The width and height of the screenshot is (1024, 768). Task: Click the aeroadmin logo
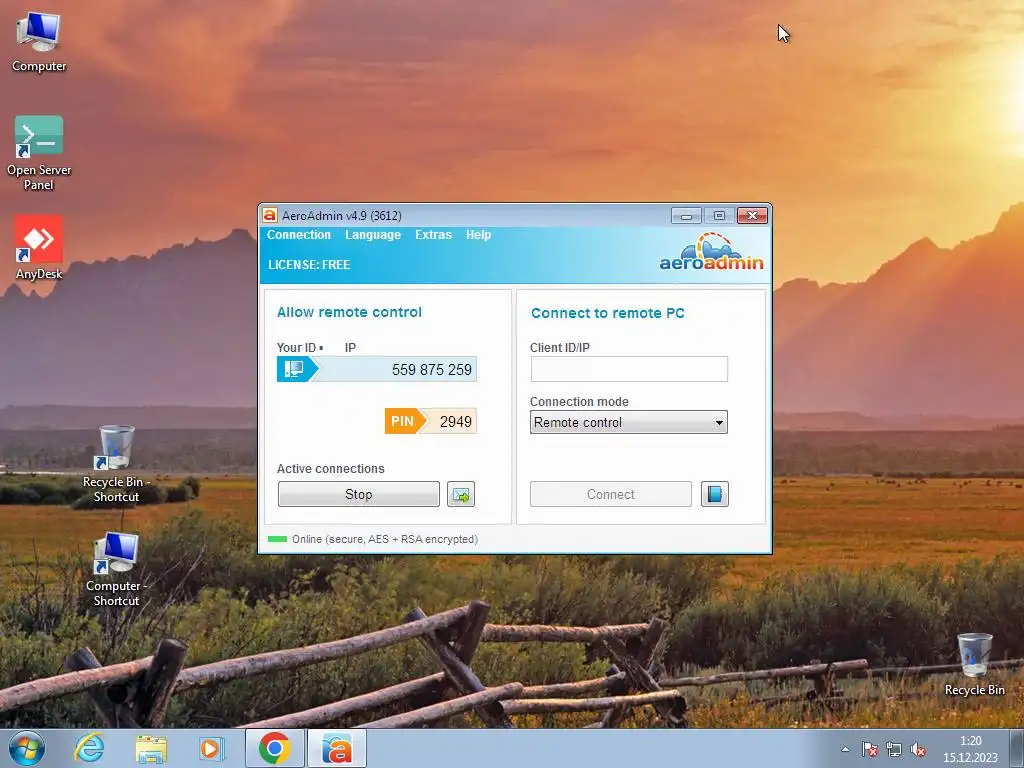click(x=711, y=253)
